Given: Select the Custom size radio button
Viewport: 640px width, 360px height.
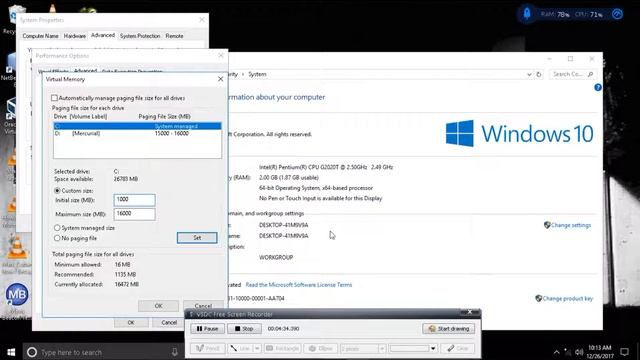Looking at the screenshot, I should [x=57, y=191].
